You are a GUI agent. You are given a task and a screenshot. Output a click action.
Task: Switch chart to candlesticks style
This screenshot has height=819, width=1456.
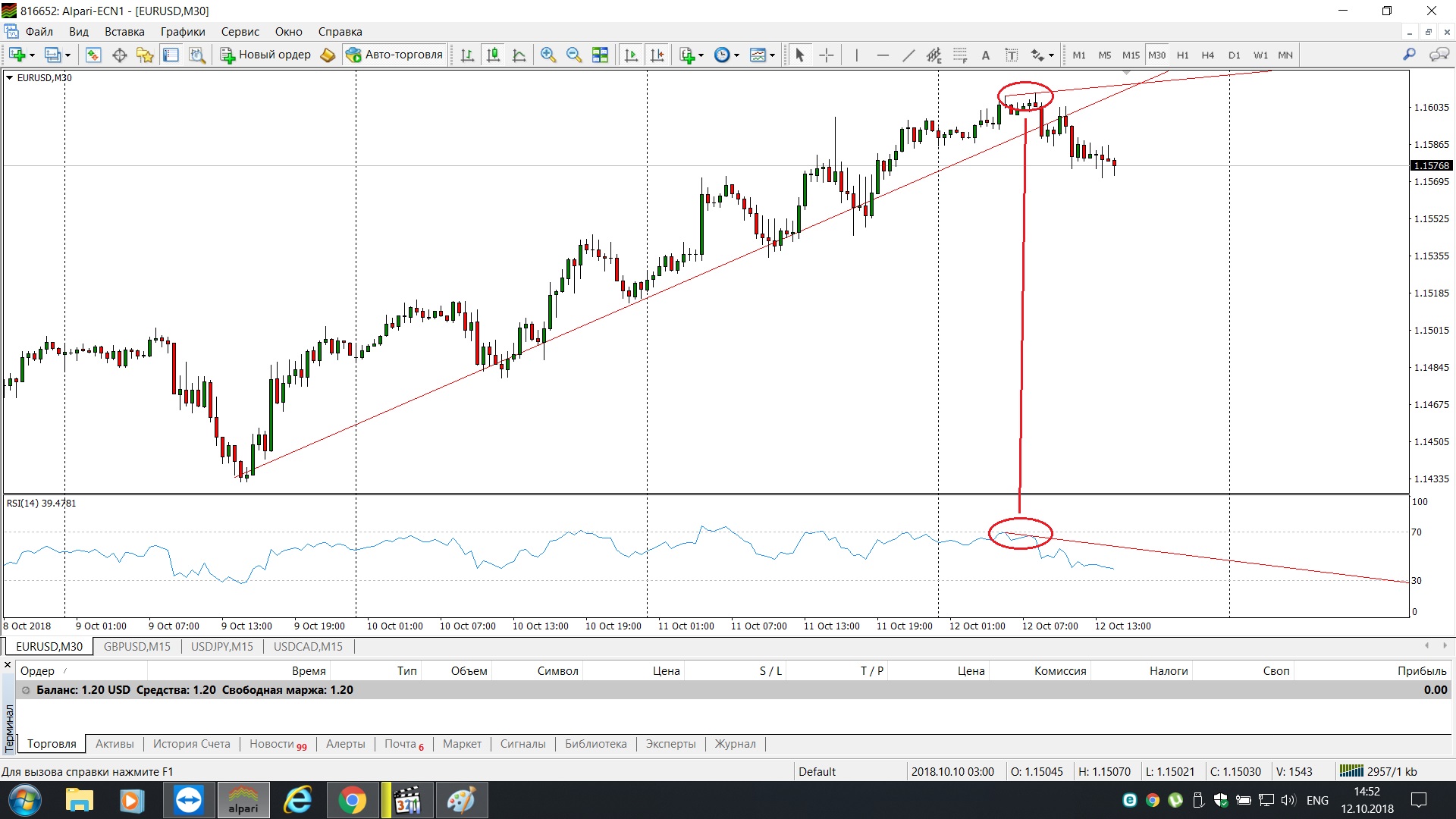(x=493, y=55)
